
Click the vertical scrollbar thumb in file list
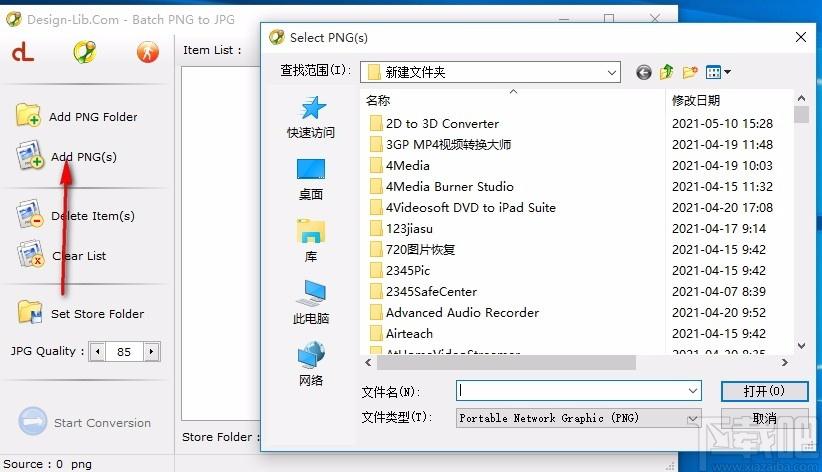point(801,114)
